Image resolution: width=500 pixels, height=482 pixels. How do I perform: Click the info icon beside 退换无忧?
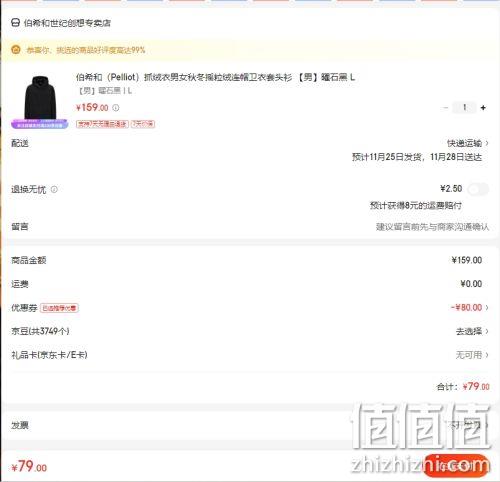[54, 189]
